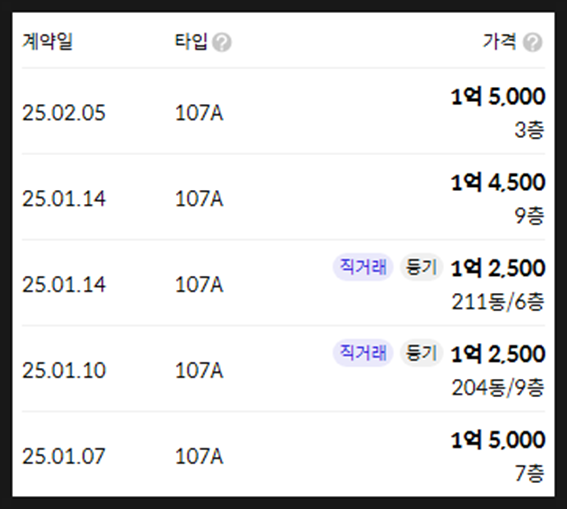The image size is (567, 509).
Task: Click the 계약일 column header
Action: 47,41
